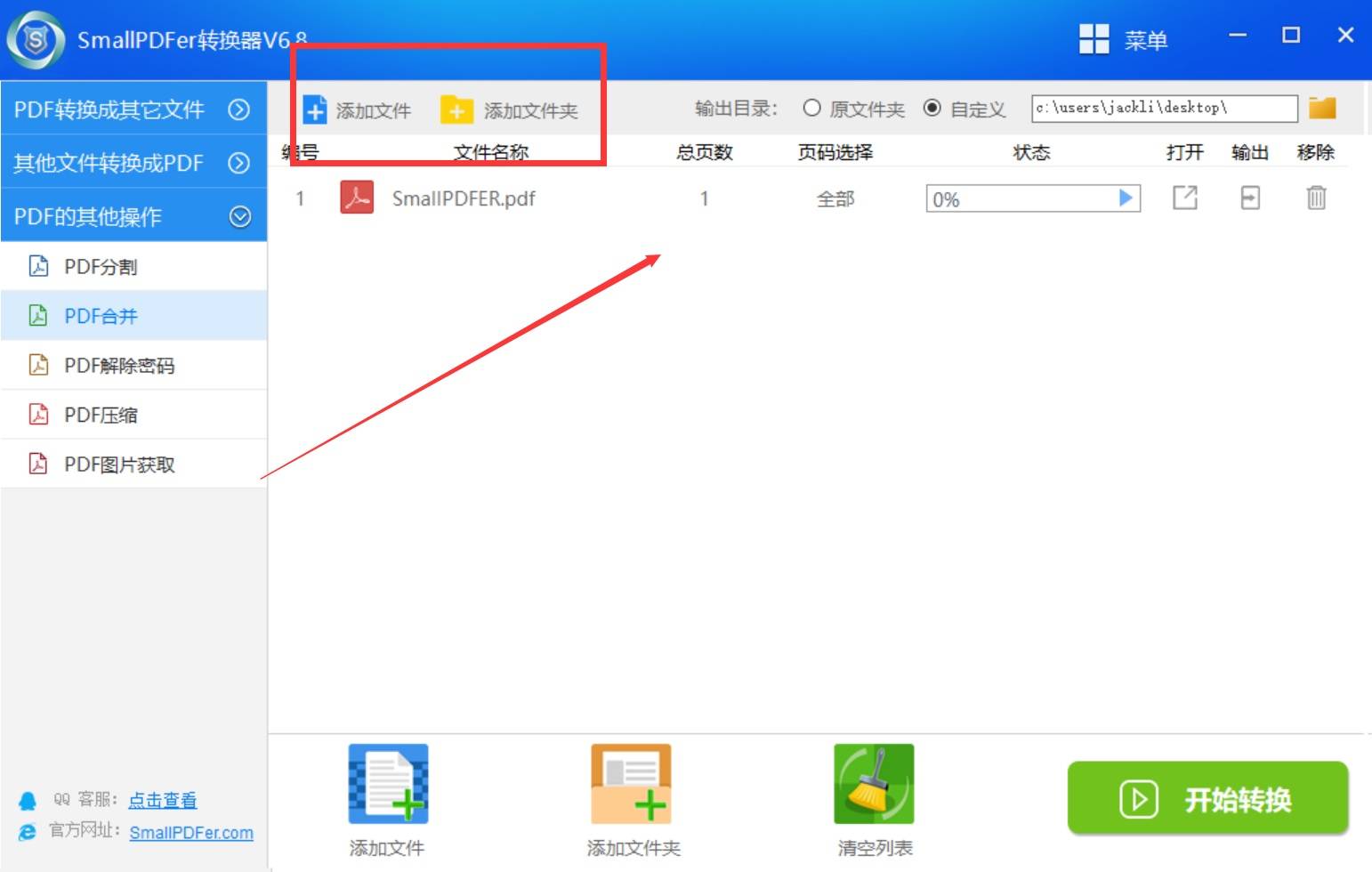Click the 0% progress bar
This screenshot has height=872, width=1372.
pos(1032,198)
